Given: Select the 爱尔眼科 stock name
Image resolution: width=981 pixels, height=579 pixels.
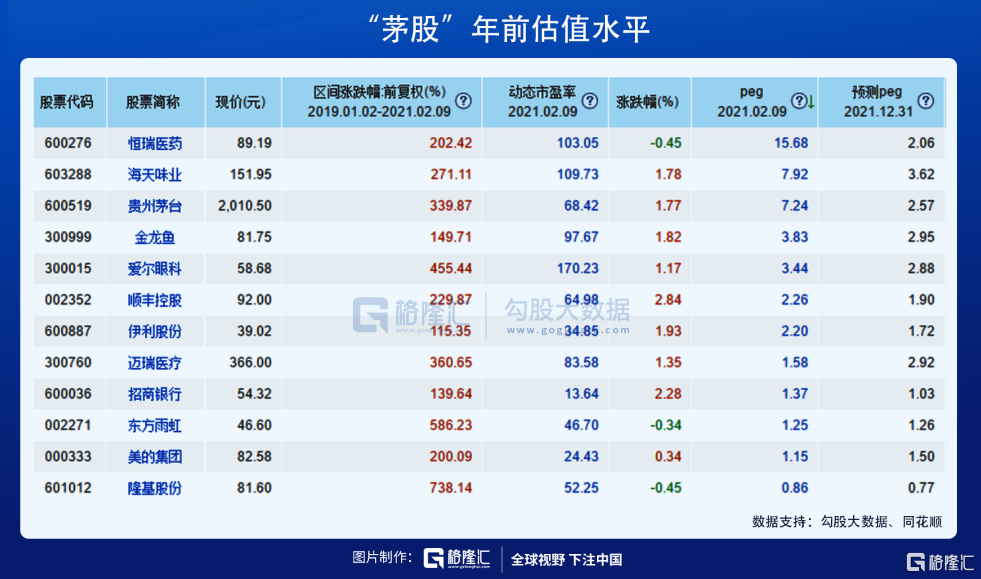Looking at the screenshot, I should (x=155, y=268).
